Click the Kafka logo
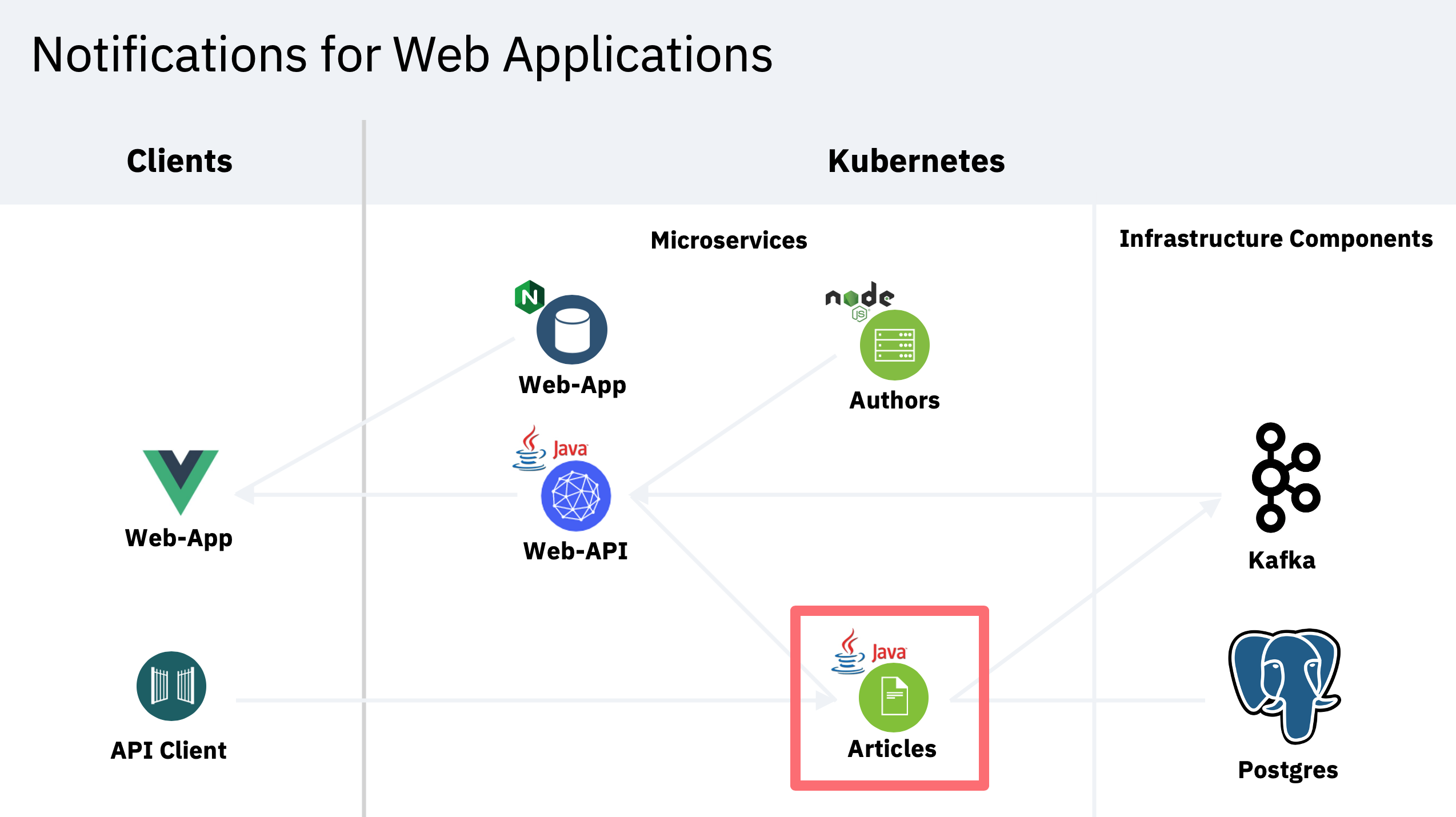 tap(1286, 478)
